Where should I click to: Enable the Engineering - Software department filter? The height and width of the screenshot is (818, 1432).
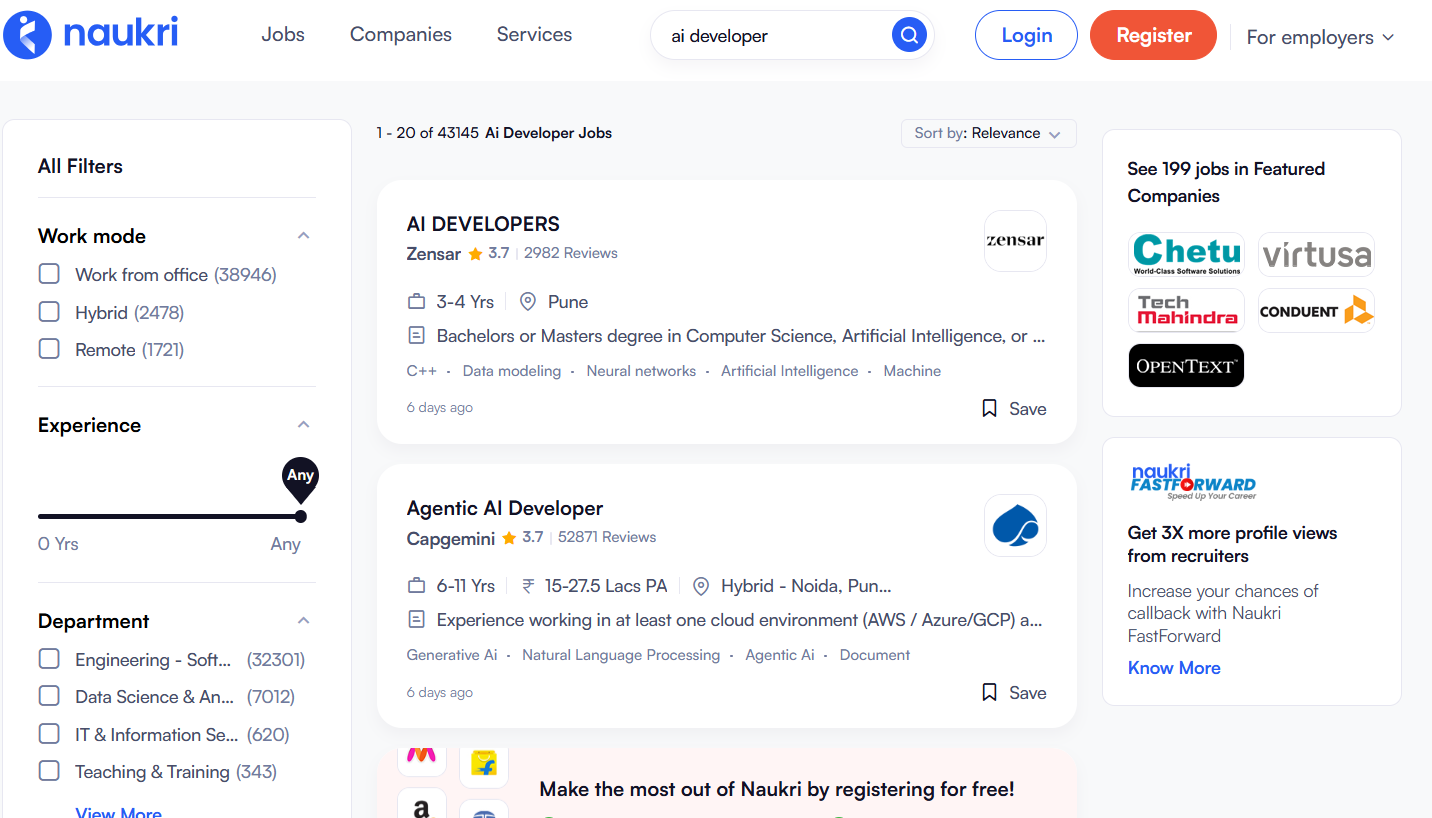click(48, 659)
